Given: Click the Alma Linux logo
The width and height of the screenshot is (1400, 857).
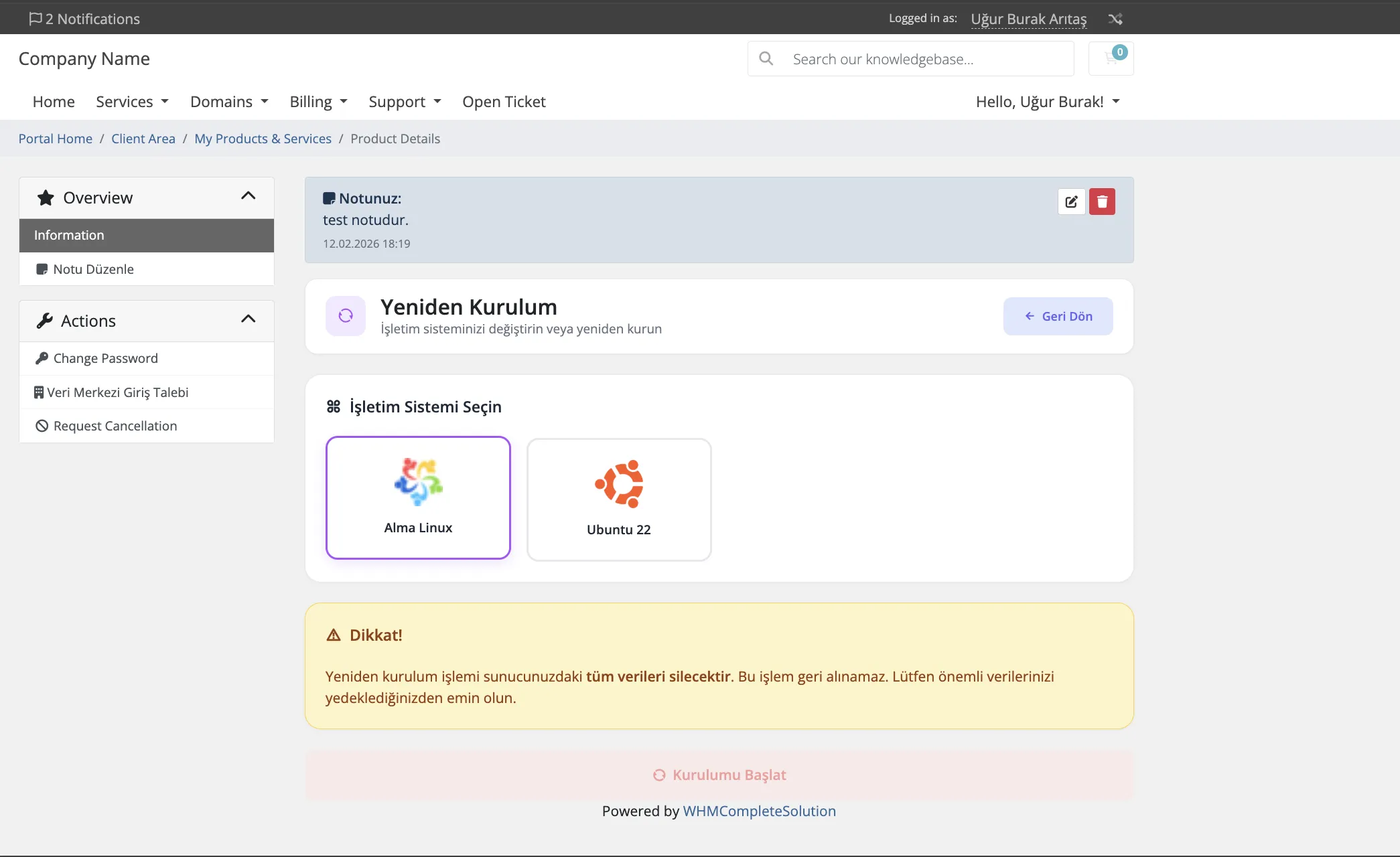Looking at the screenshot, I should pos(419,481).
